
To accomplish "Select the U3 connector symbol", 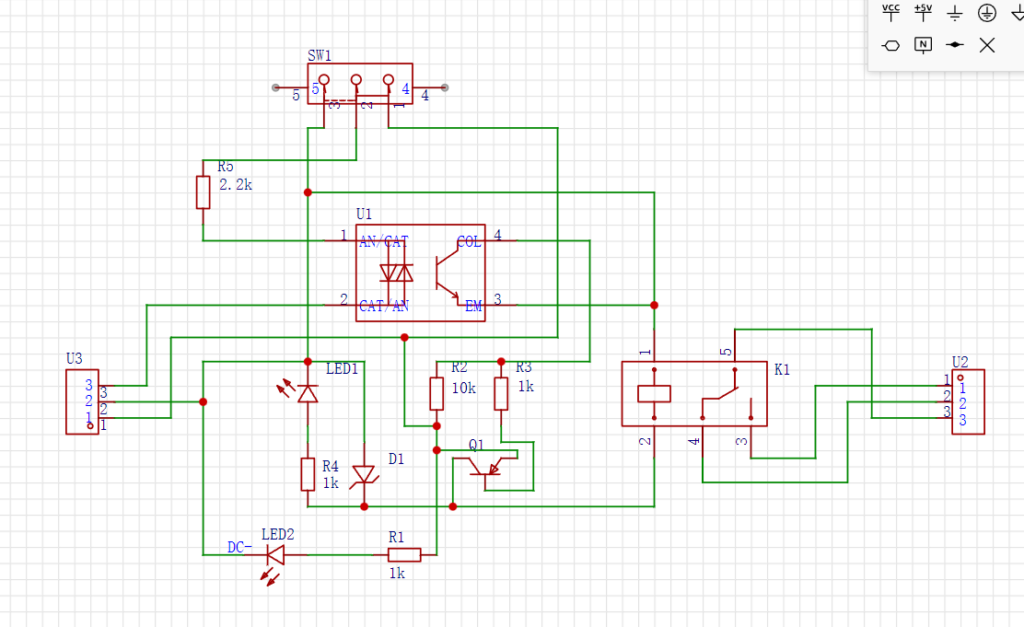I will click(82, 402).
